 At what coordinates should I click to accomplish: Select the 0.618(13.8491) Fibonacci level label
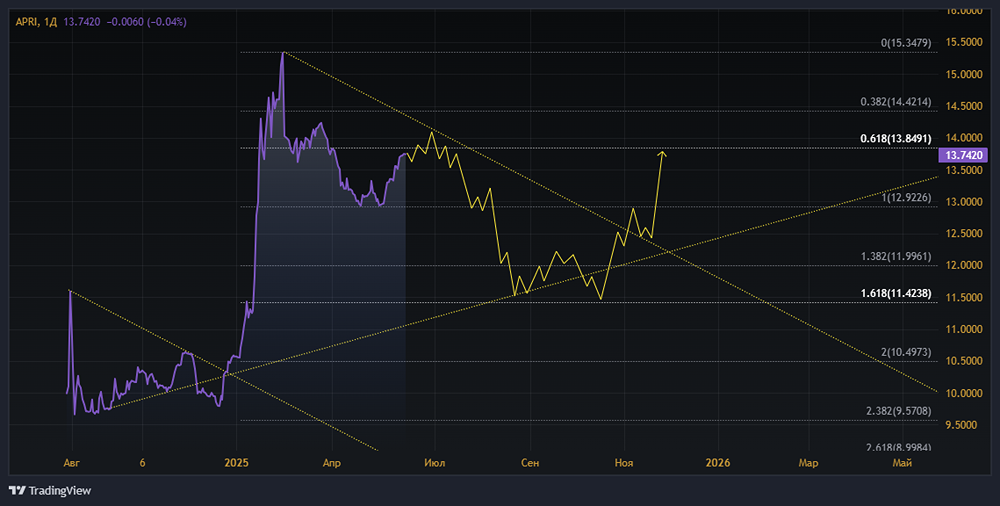pos(895,138)
